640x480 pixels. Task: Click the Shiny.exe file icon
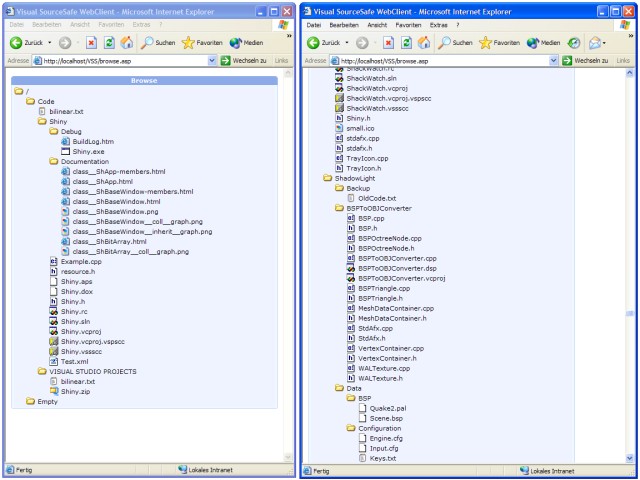point(65,151)
